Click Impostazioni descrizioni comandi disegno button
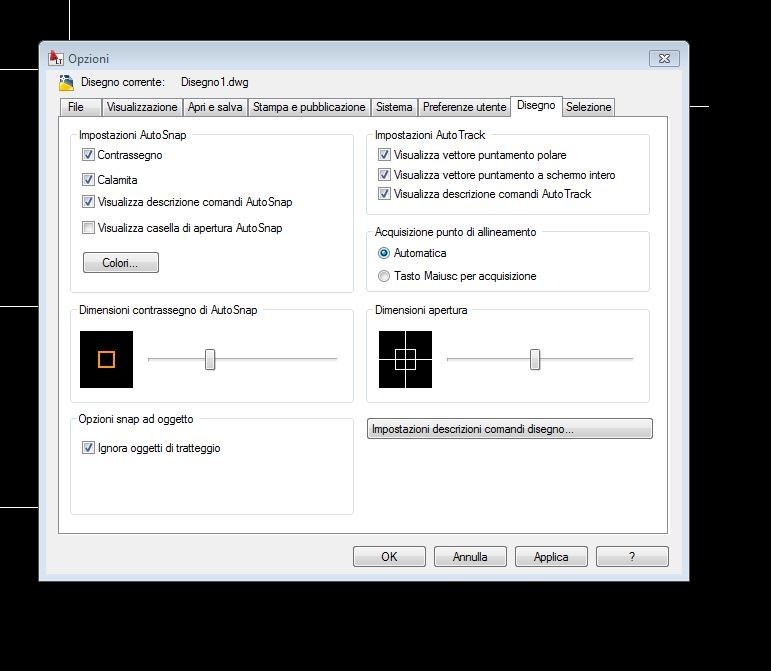 tap(510, 429)
